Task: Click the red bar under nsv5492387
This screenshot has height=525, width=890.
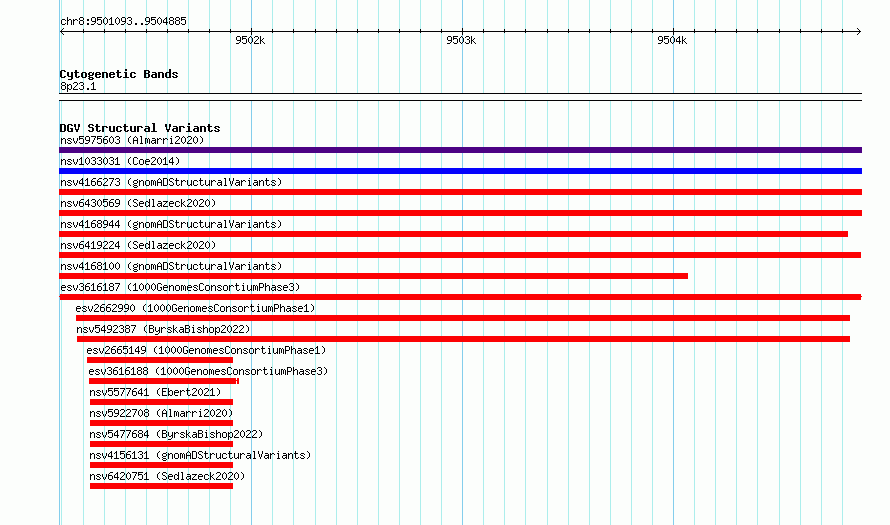Action: pos(463,339)
